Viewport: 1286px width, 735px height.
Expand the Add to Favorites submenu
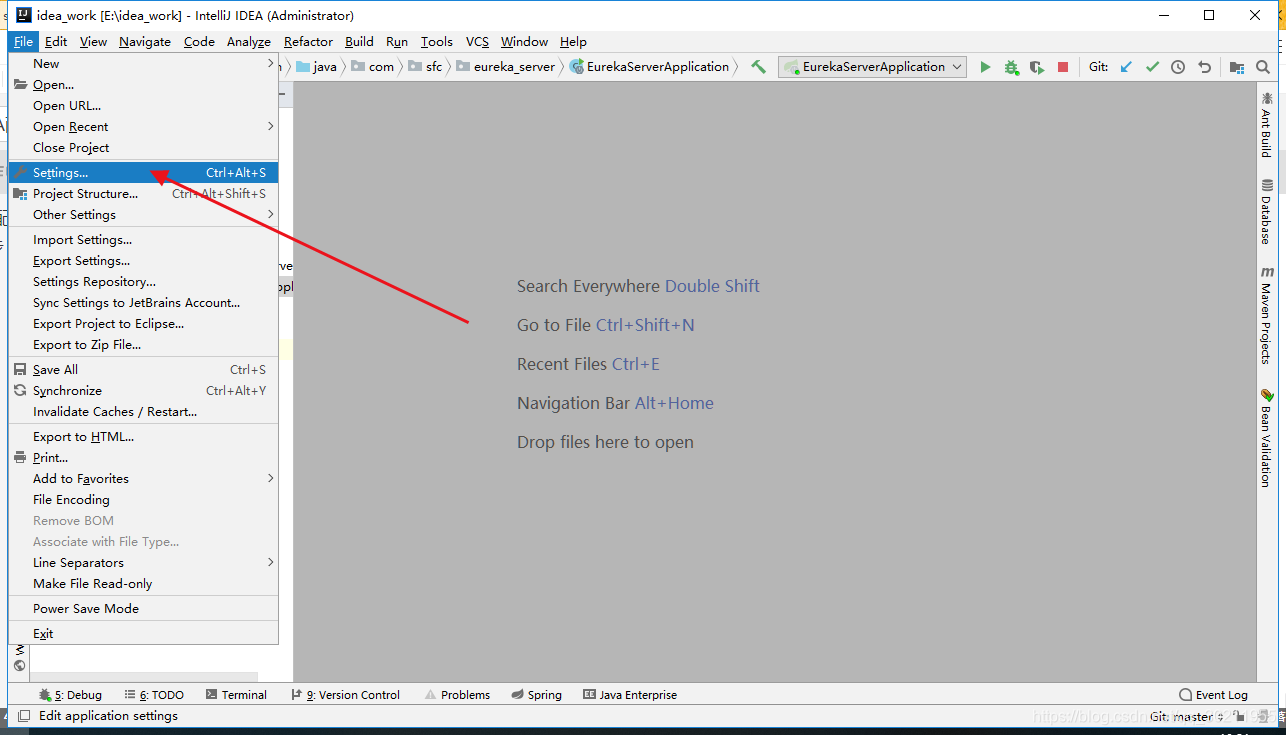[x=144, y=479]
